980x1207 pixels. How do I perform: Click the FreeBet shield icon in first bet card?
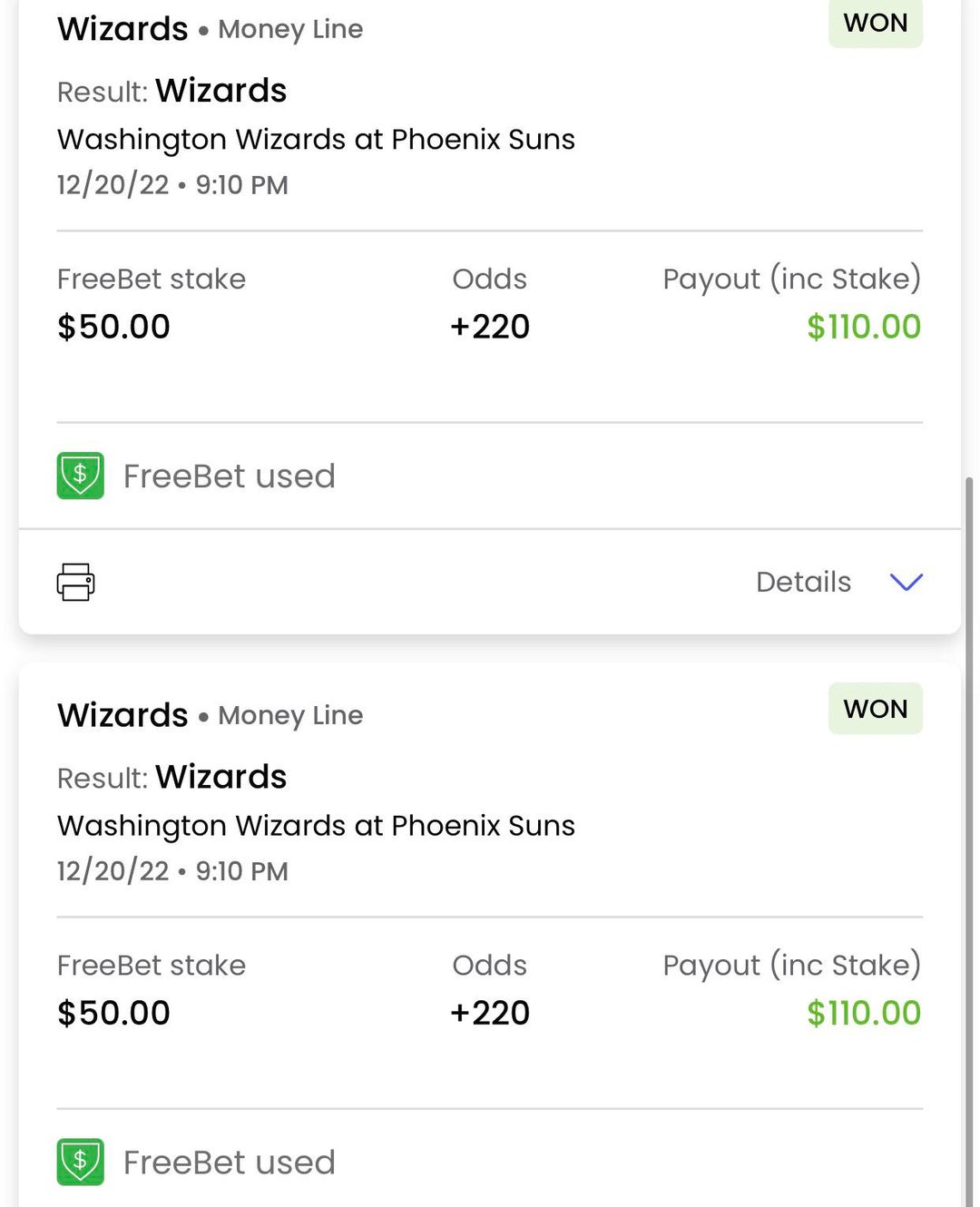81,476
